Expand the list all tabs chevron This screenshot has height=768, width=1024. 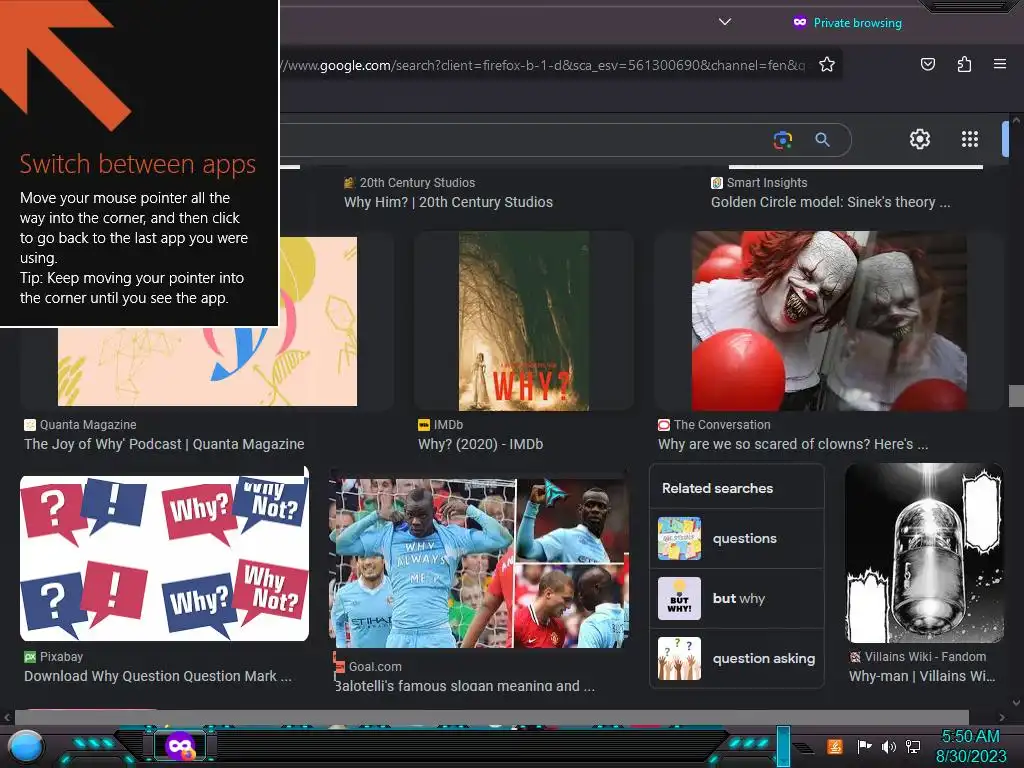point(724,22)
